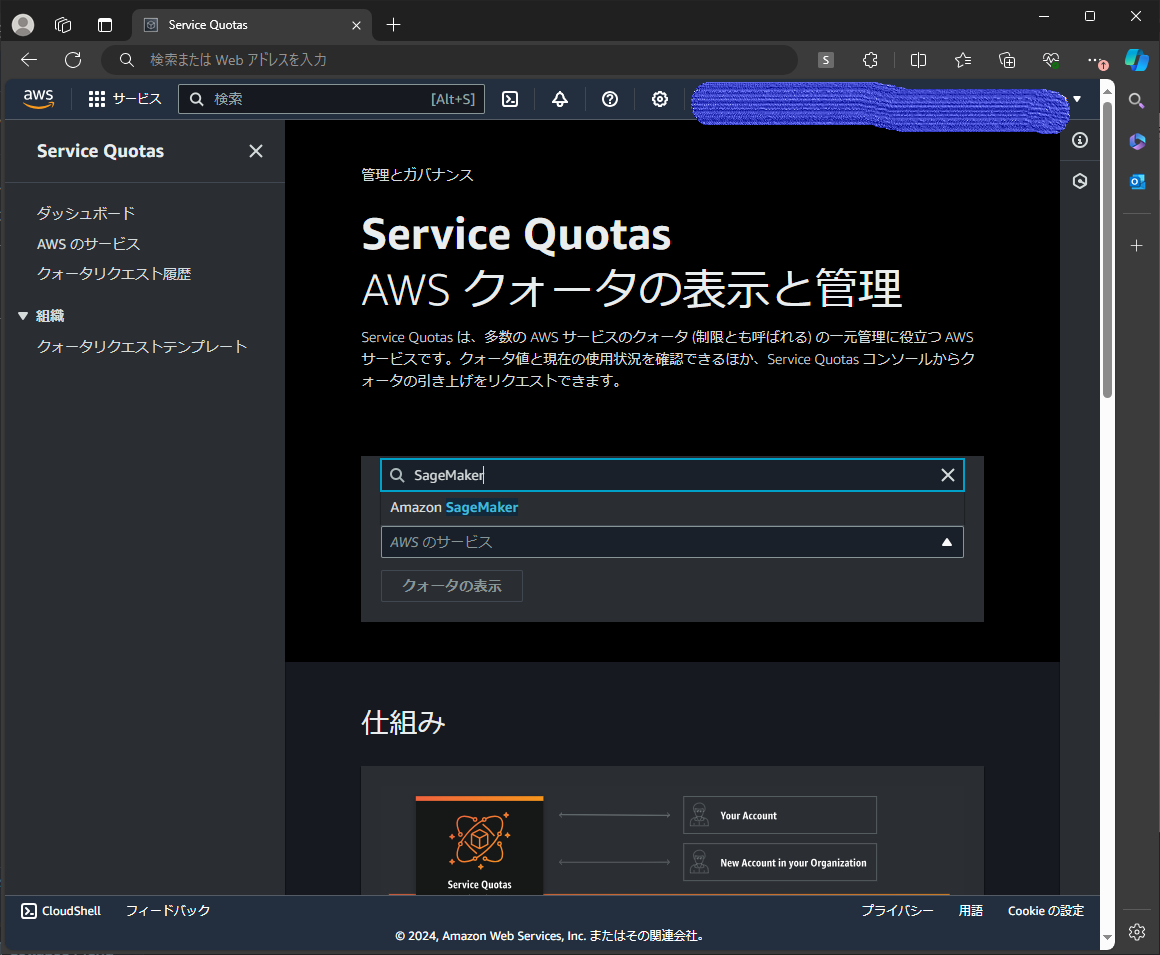Image resolution: width=1160 pixels, height=955 pixels.
Task: Open the S extension icon
Action: (x=826, y=60)
